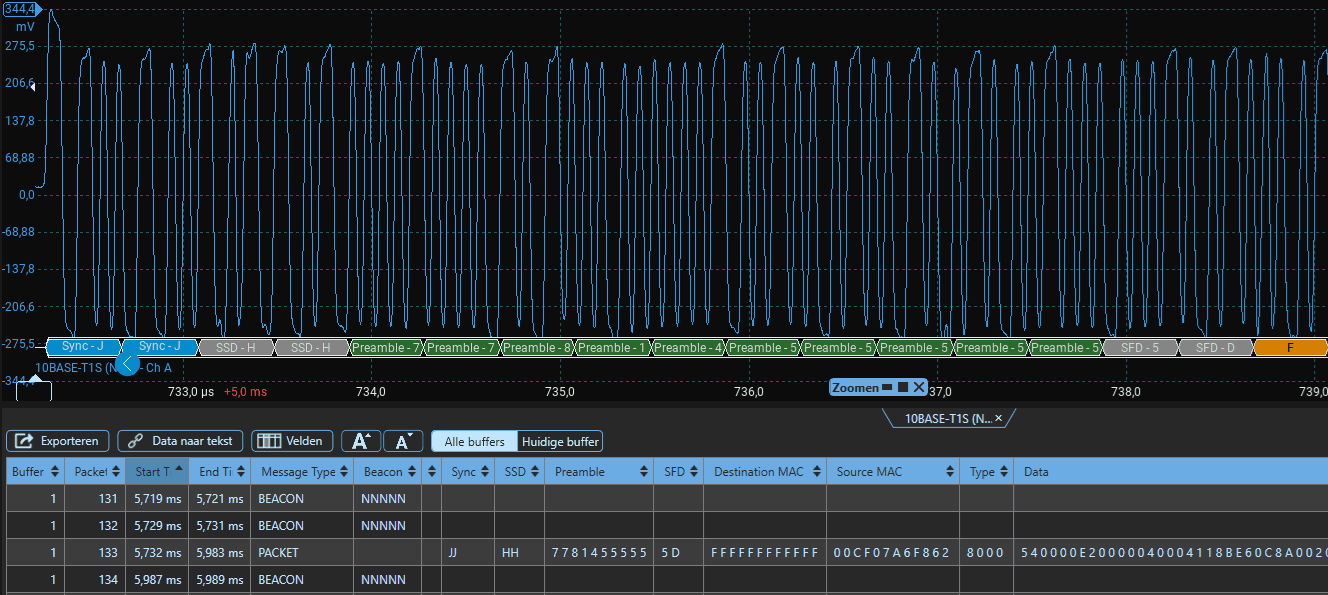Collapse decoder label with blue chevron

pos(127,365)
